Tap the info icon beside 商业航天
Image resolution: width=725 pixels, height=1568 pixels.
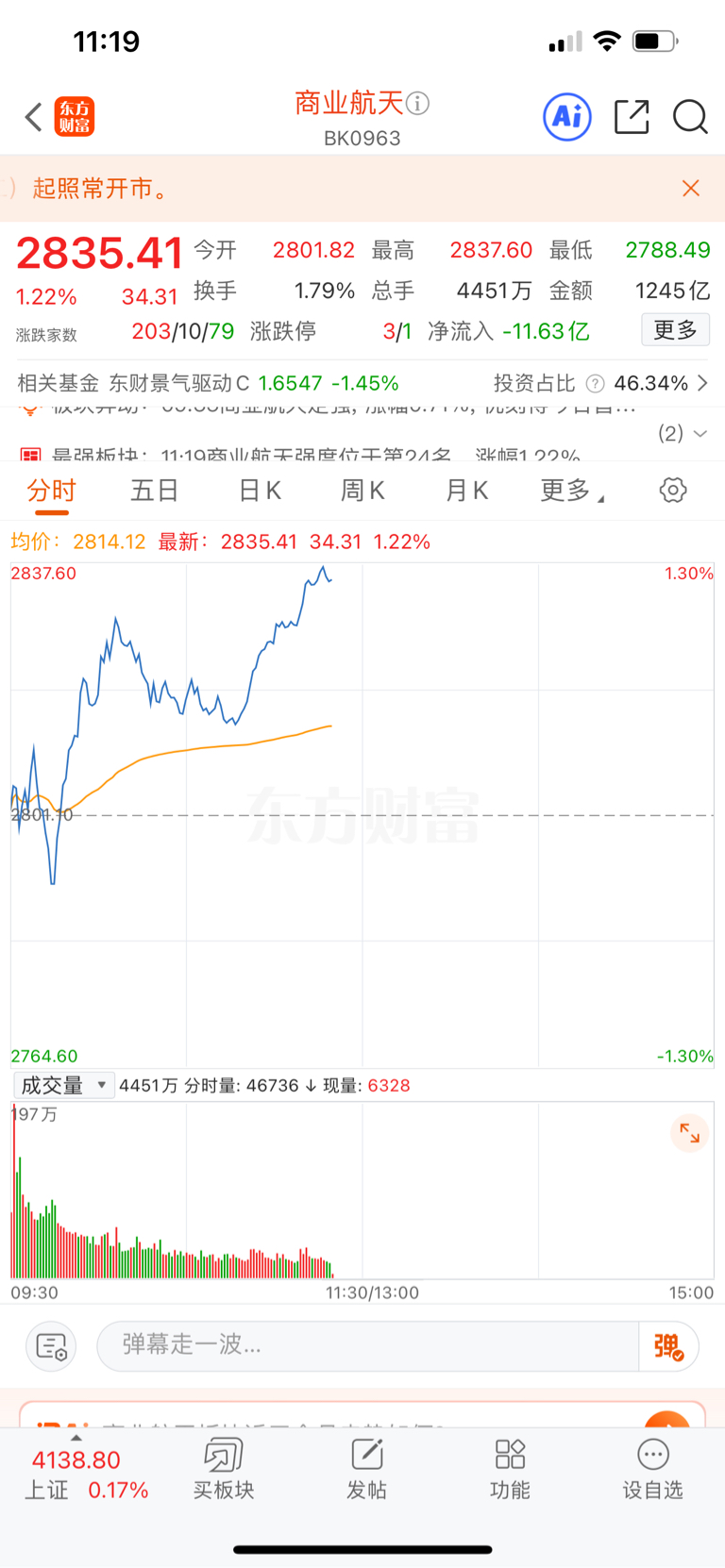(417, 103)
